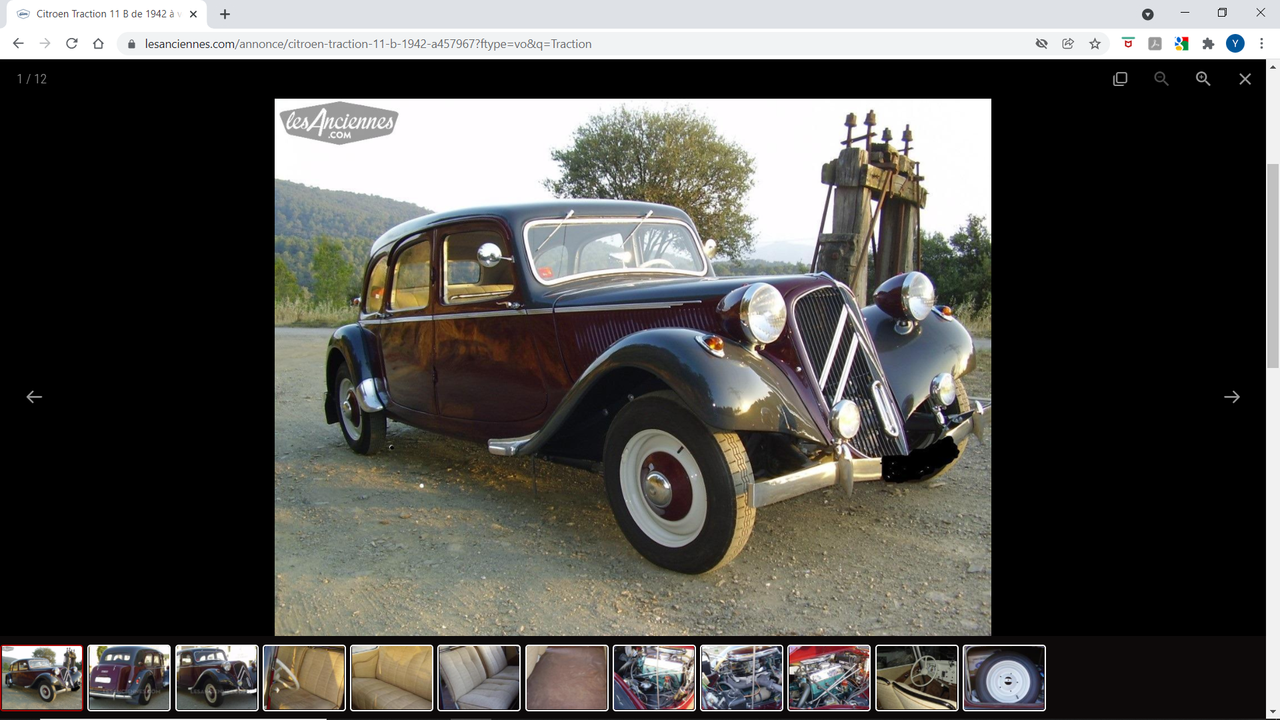
Task: Zoom in on the gallery photo
Action: tap(1203, 79)
